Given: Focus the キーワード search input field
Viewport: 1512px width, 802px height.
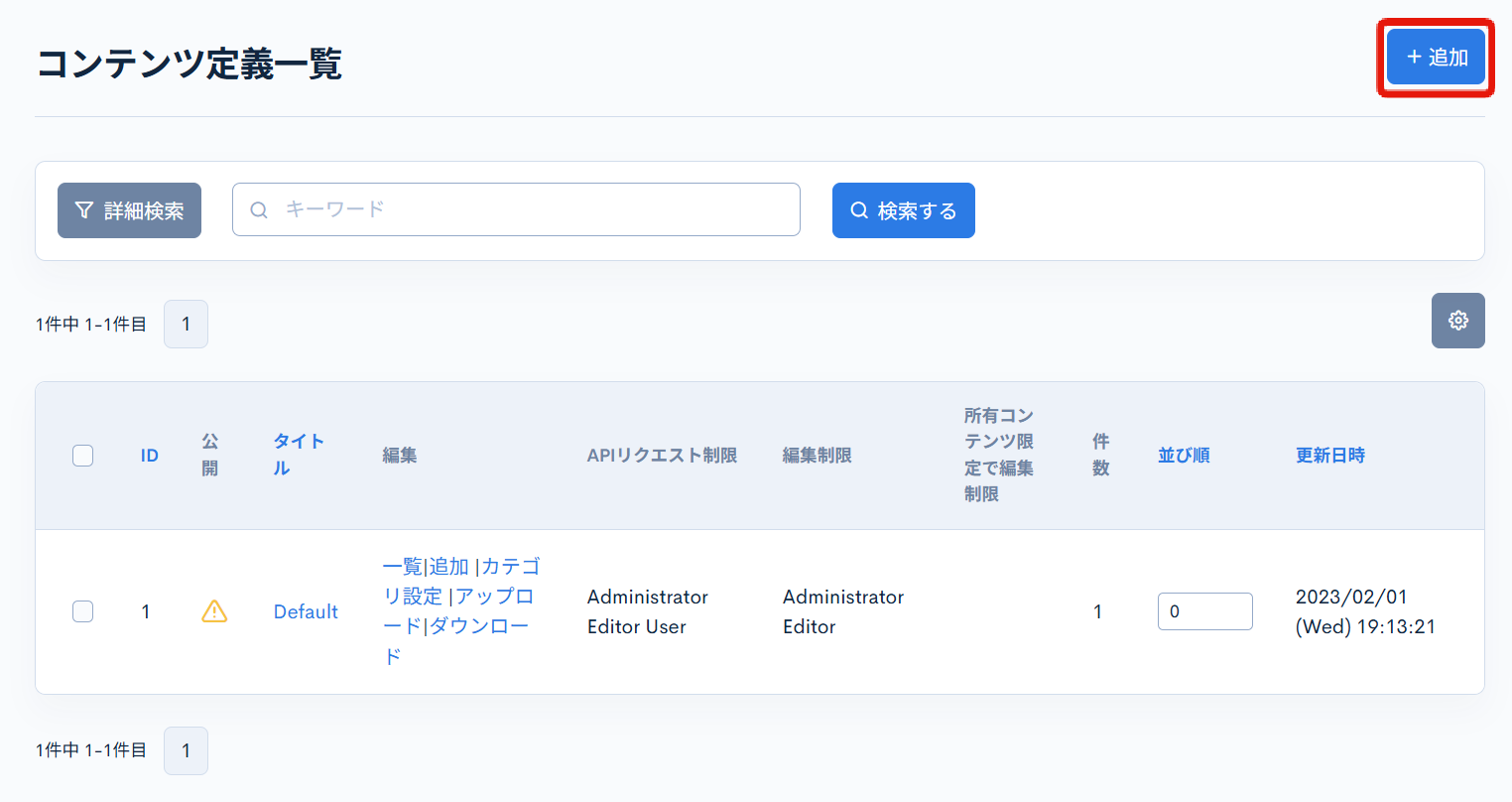Looking at the screenshot, I should [516, 209].
